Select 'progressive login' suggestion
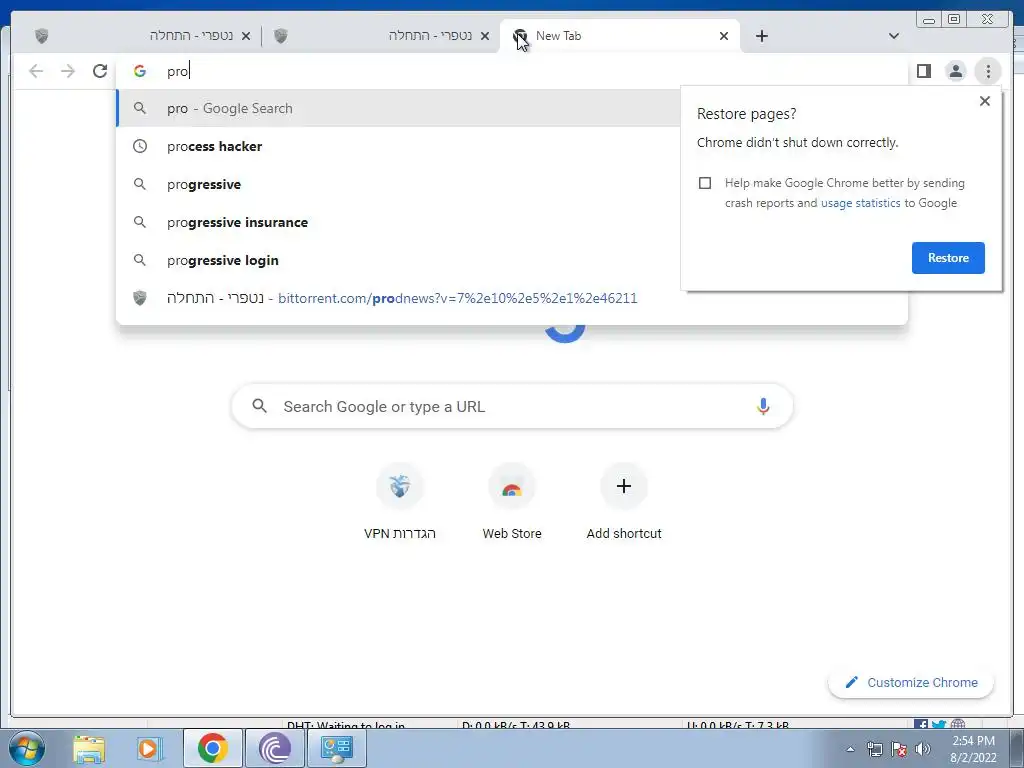The image size is (1024, 768). point(398,260)
